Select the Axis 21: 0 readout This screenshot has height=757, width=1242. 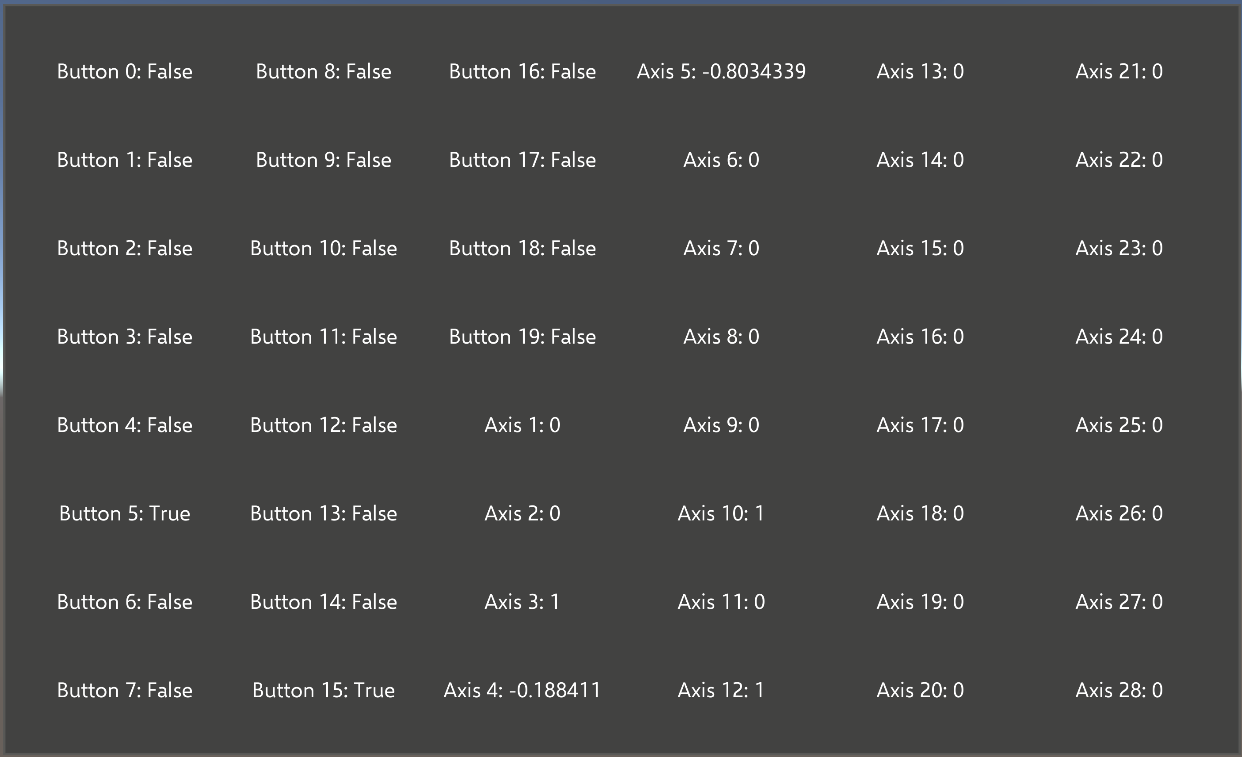(1119, 71)
